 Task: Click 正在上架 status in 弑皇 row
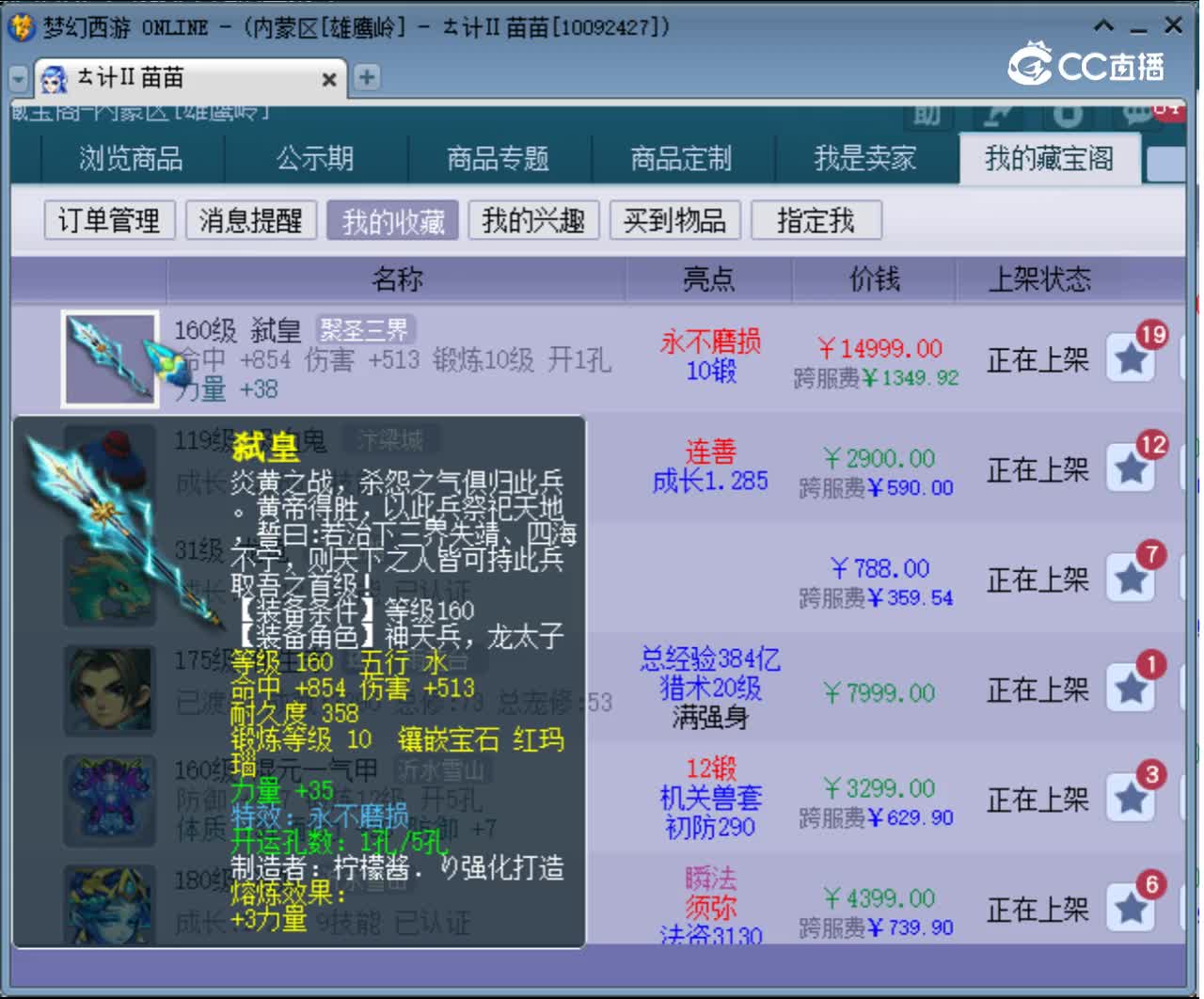coord(1038,359)
